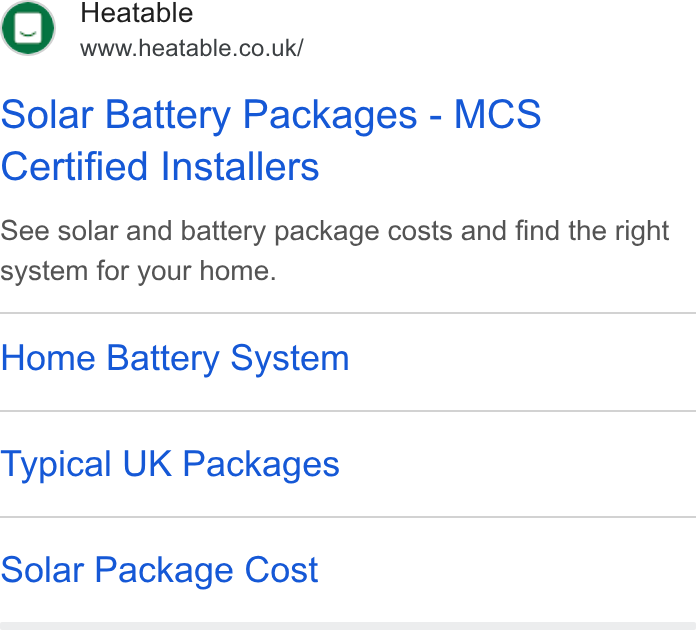Viewport: 696px width, 630px height.
Task: Click the word Installers ending the headline
Action: pos(240,166)
